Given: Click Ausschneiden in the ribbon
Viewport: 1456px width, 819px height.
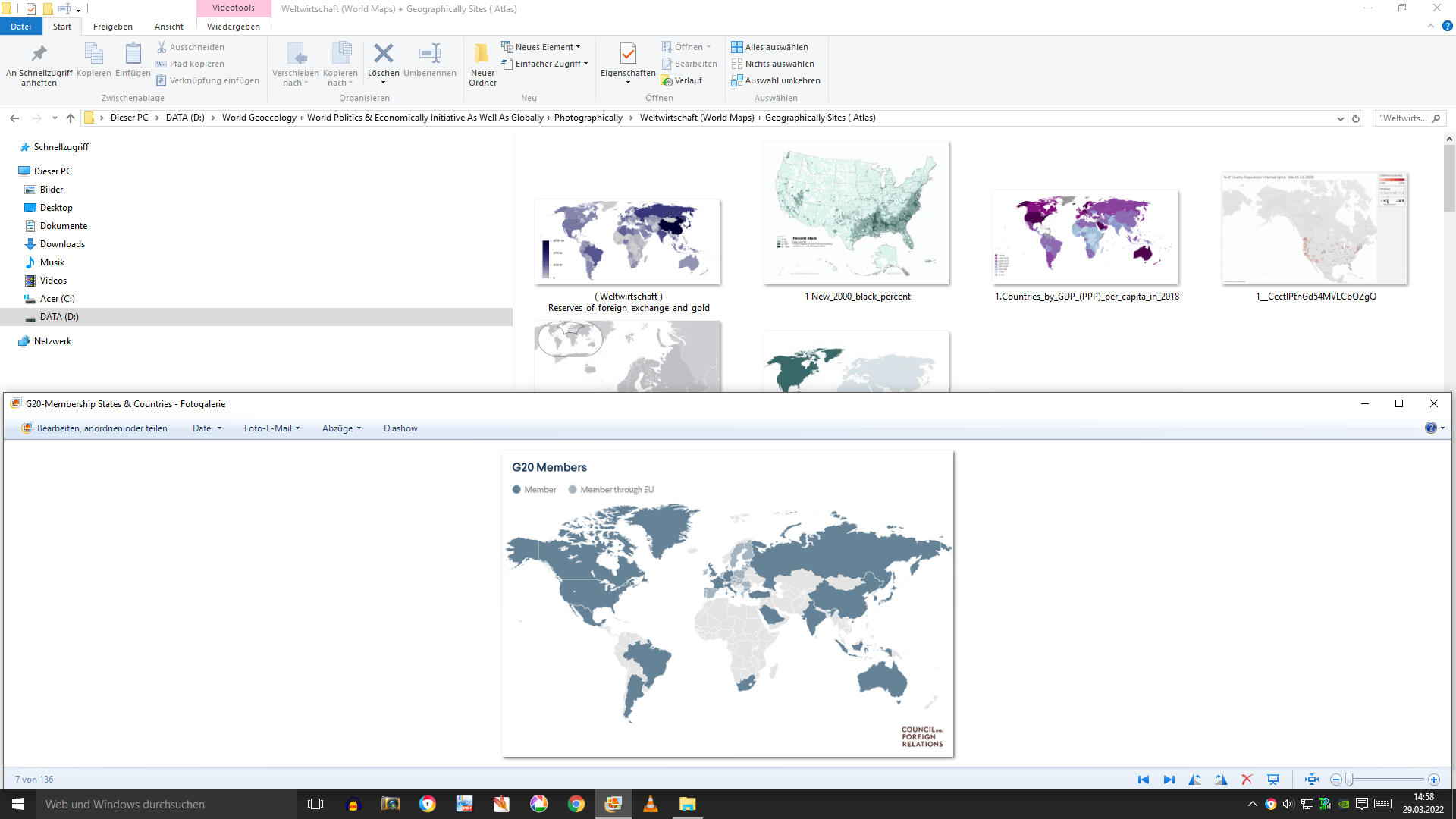Looking at the screenshot, I should tap(190, 47).
